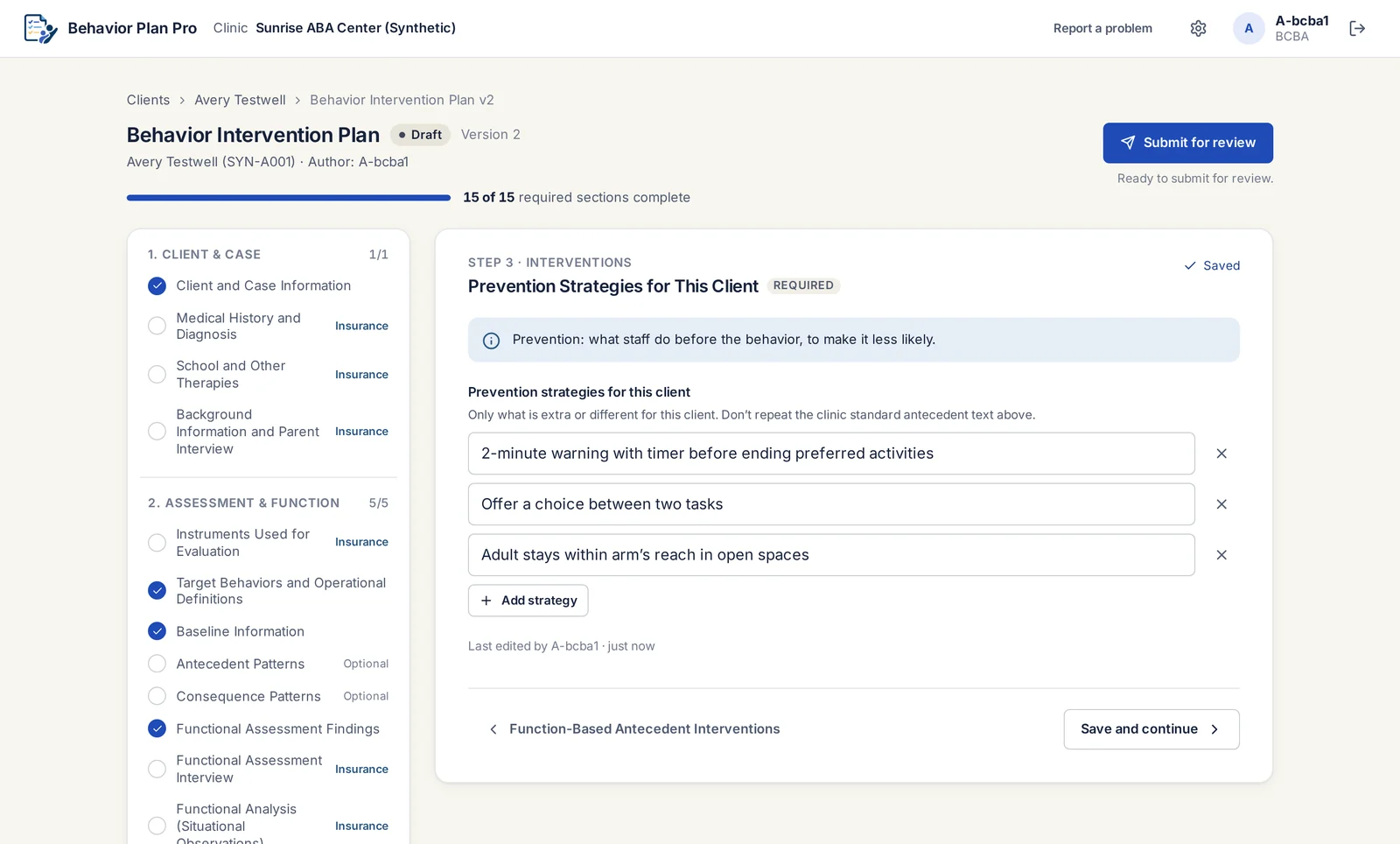Toggle the Medical History and Diagnosis circle
The width and height of the screenshot is (1400, 844).
157,326
